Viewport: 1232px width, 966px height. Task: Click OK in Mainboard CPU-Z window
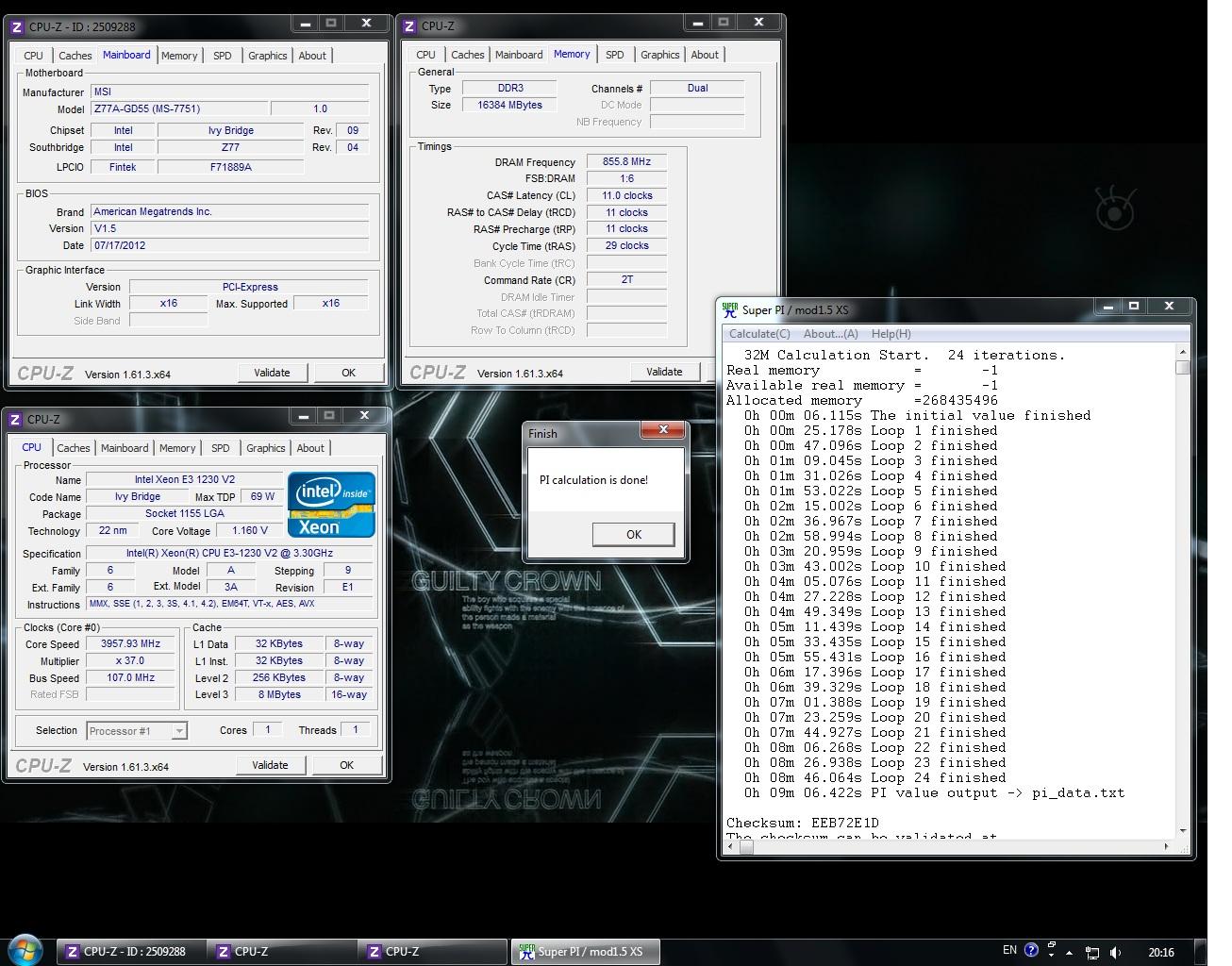(348, 373)
